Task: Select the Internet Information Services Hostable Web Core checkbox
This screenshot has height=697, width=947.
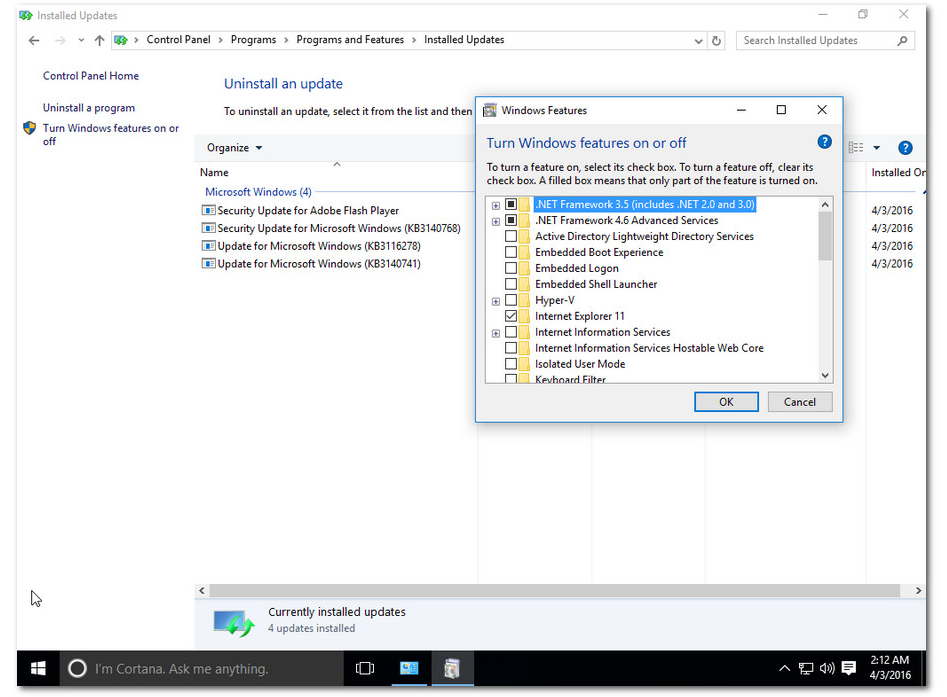Action: point(511,348)
